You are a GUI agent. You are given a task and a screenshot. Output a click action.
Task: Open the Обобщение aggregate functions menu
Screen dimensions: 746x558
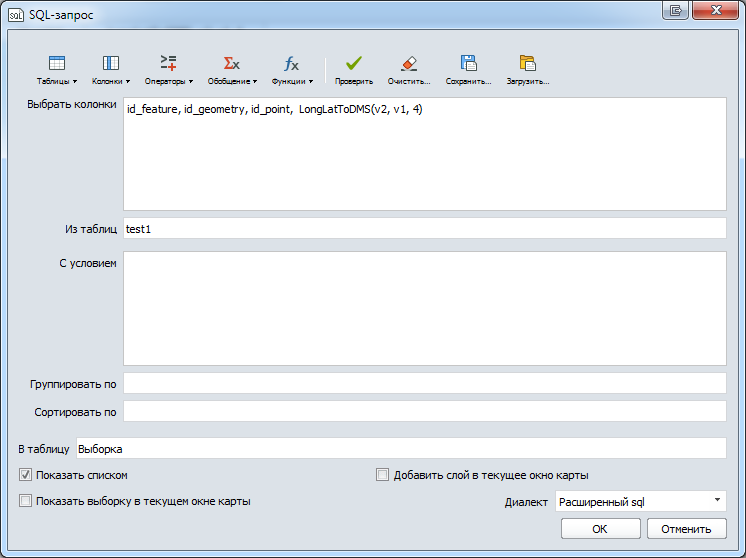(231, 69)
